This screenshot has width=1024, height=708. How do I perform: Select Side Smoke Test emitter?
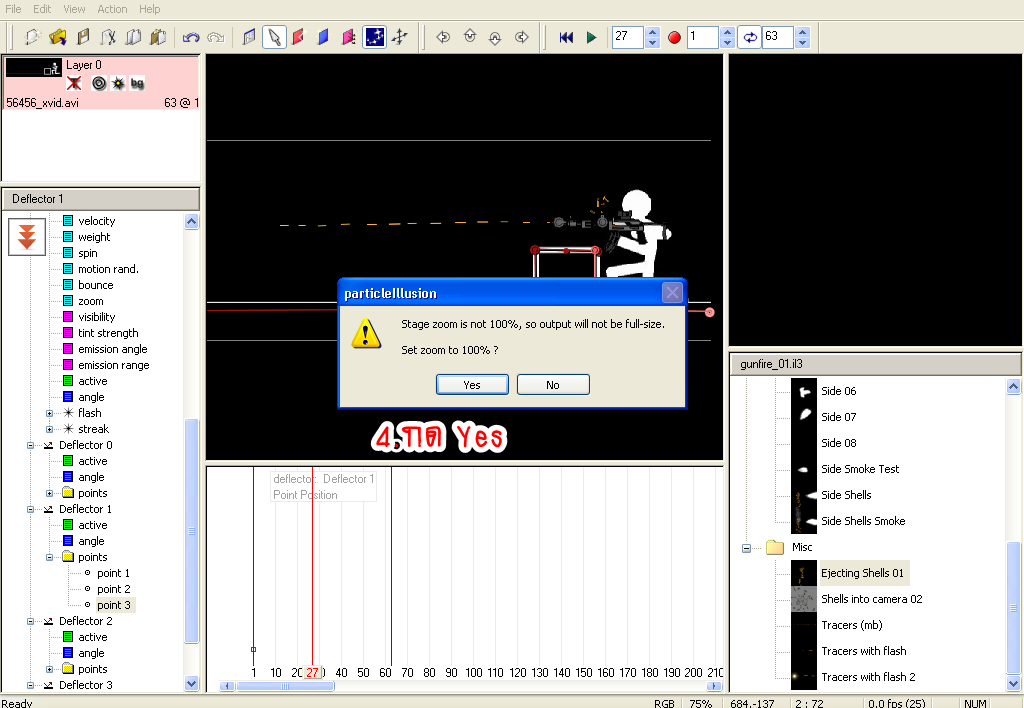click(x=859, y=469)
